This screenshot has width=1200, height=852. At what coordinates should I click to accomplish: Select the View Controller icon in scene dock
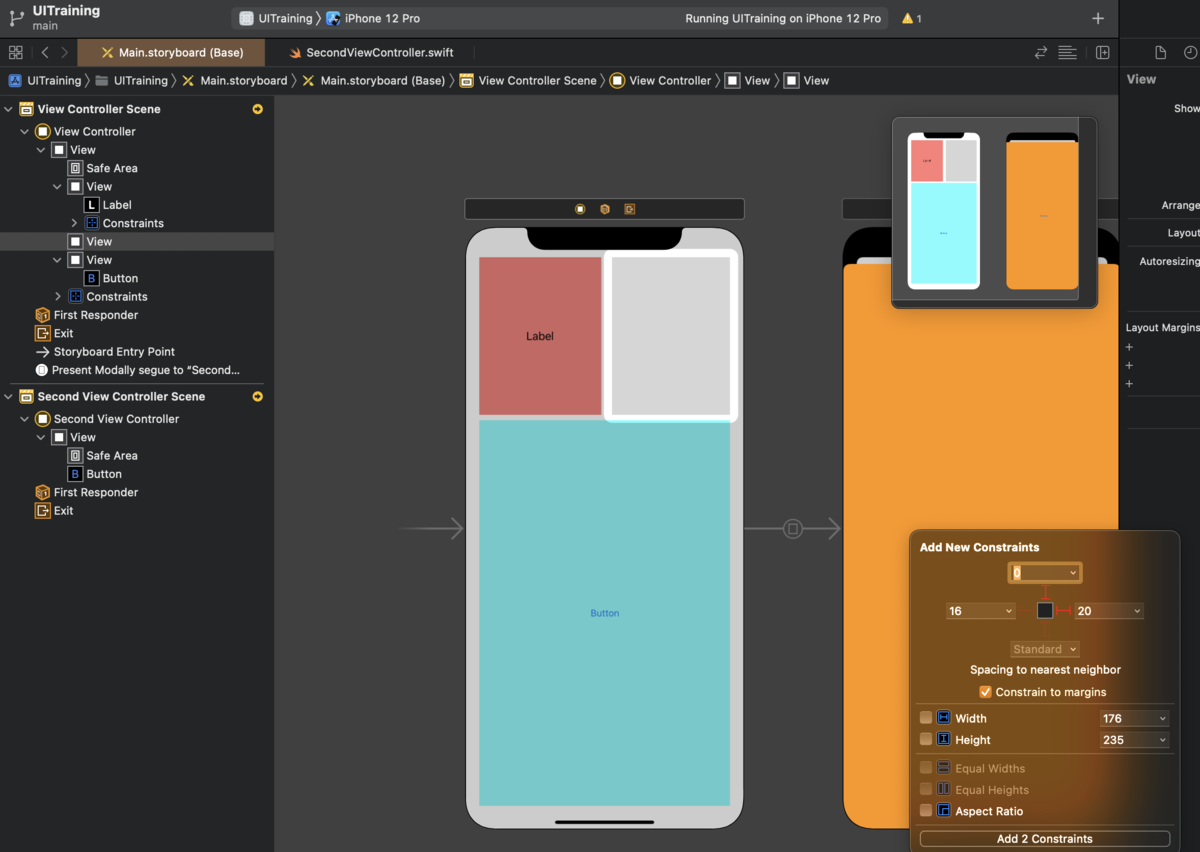point(580,209)
